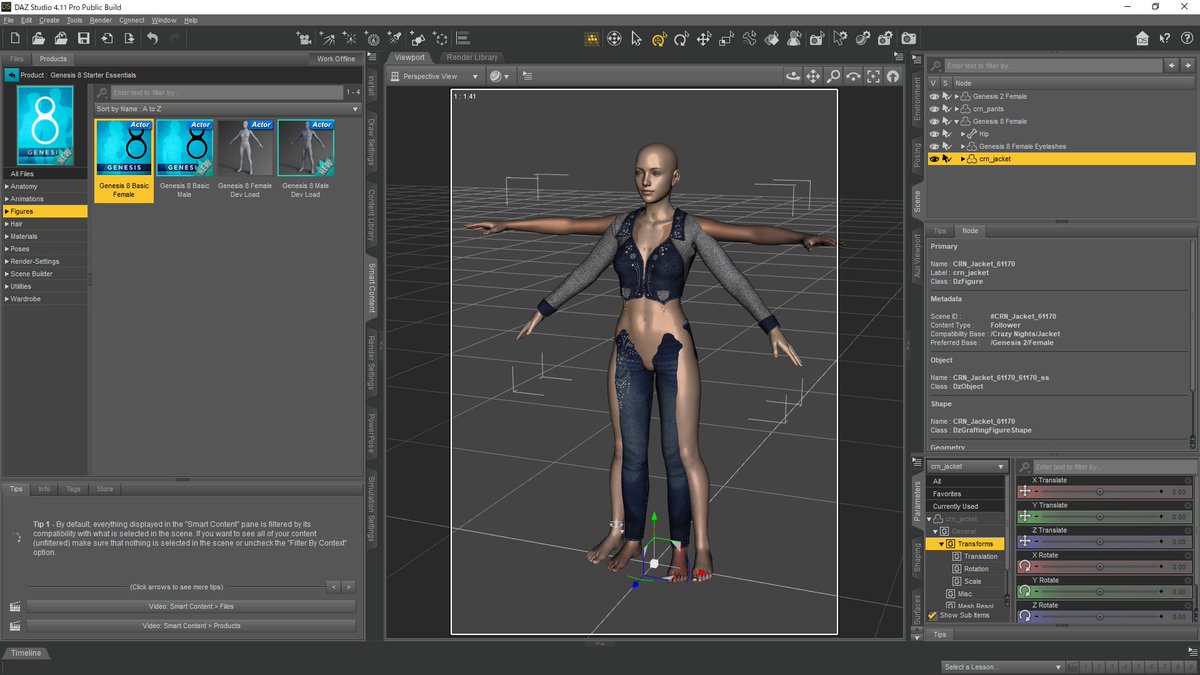
Task: Click the Z Translate slider handle
Action: point(1100,542)
